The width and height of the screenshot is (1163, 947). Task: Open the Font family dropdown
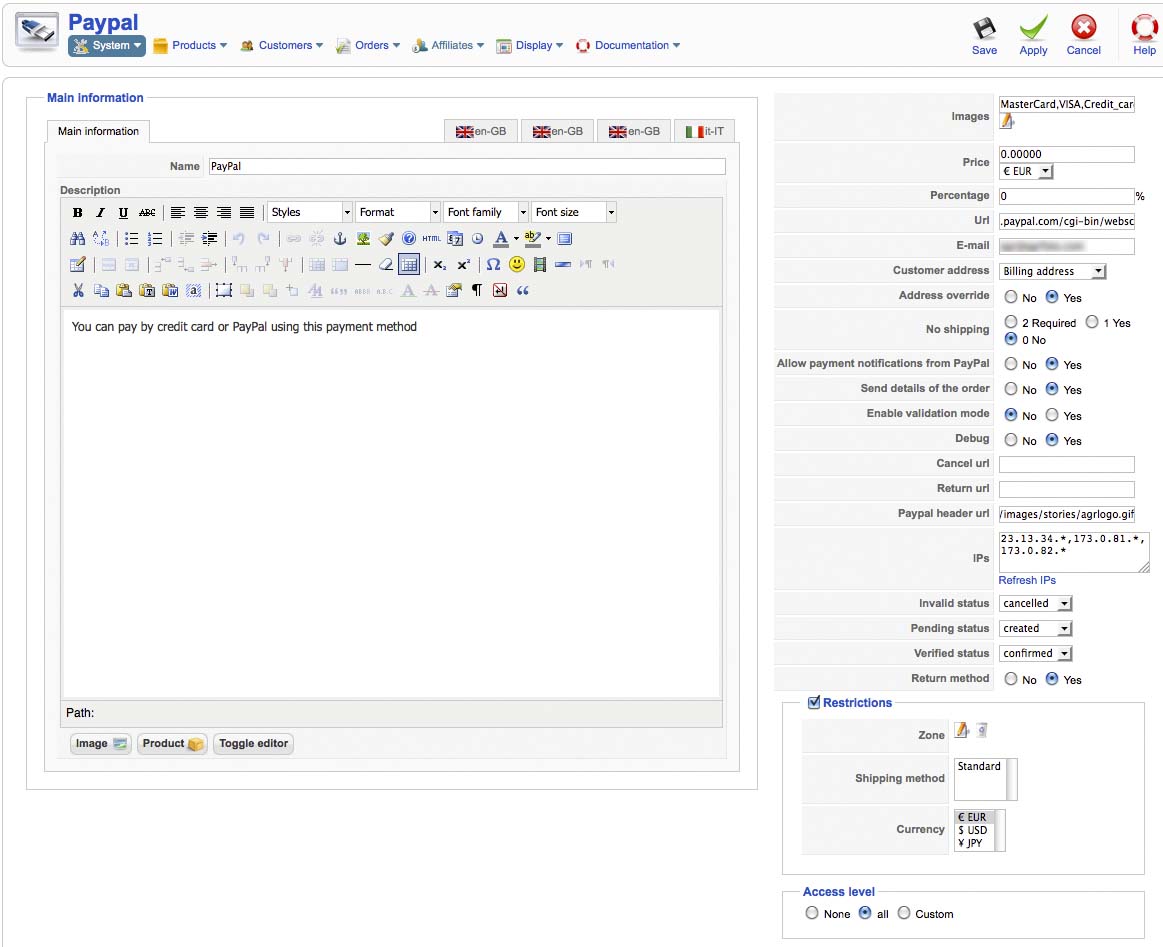click(x=487, y=213)
